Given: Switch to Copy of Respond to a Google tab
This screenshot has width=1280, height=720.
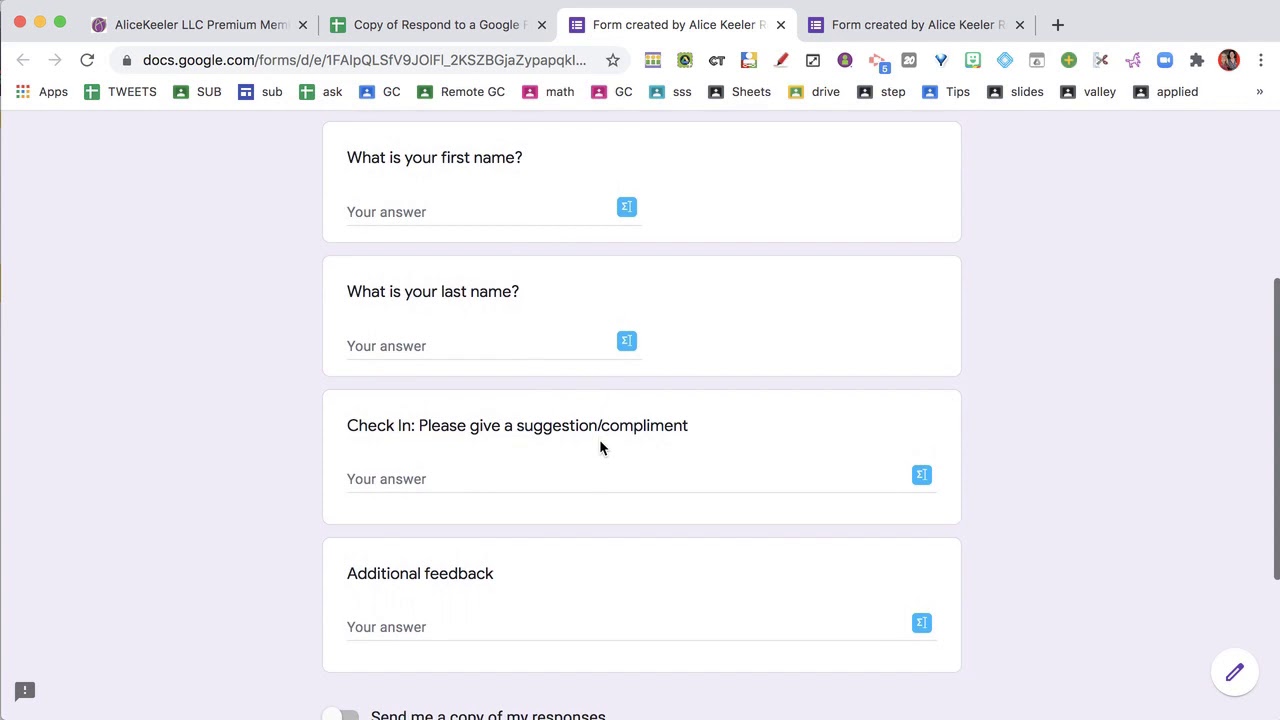Looking at the screenshot, I should tap(435, 25).
